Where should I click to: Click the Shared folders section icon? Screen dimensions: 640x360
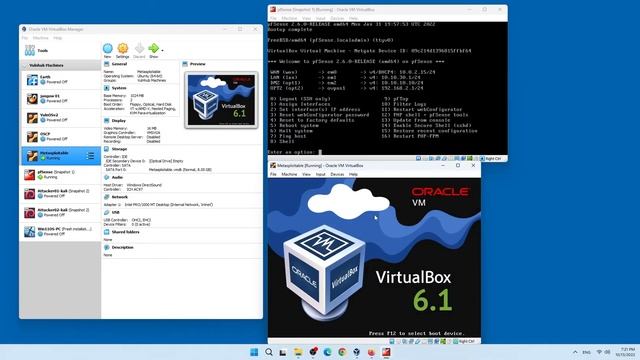point(107,232)
